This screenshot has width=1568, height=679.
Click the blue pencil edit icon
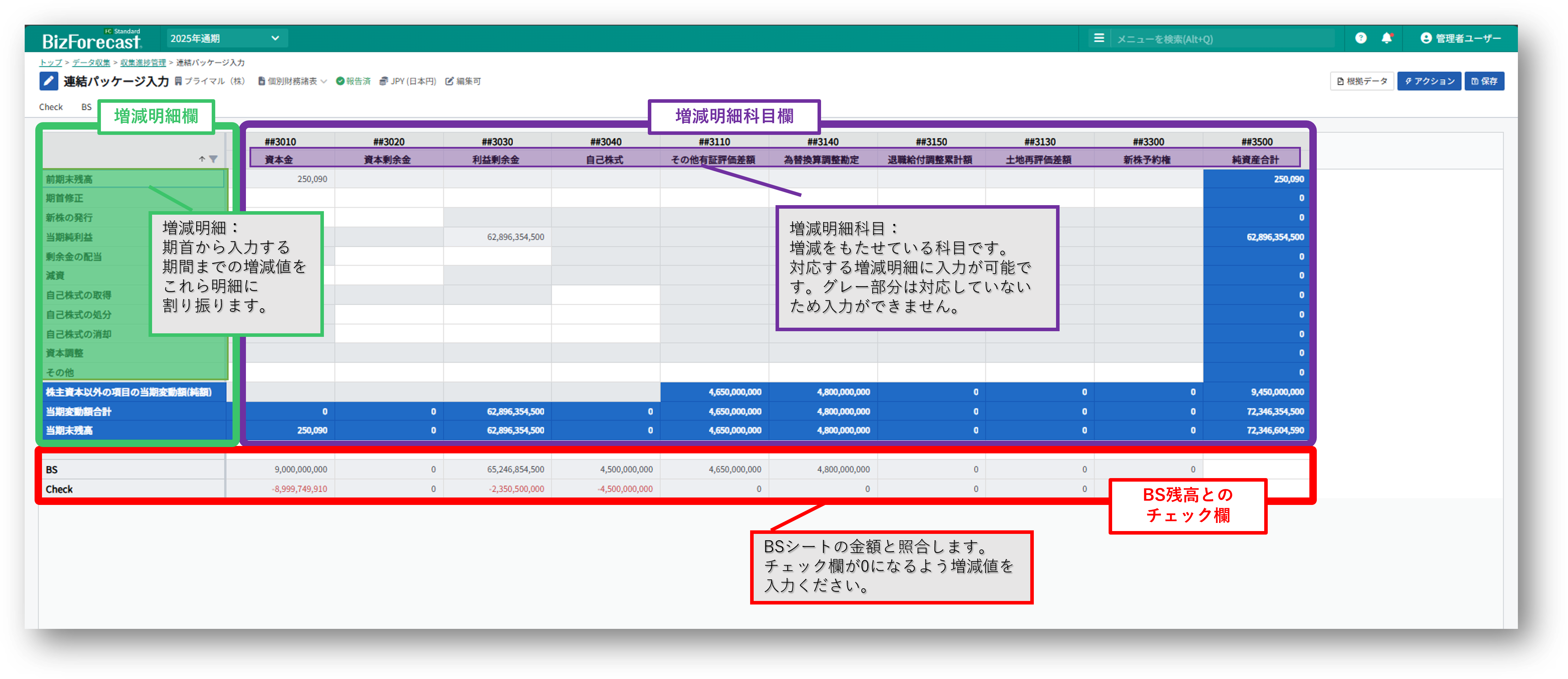pyautogui.click(x=49, y=81)
